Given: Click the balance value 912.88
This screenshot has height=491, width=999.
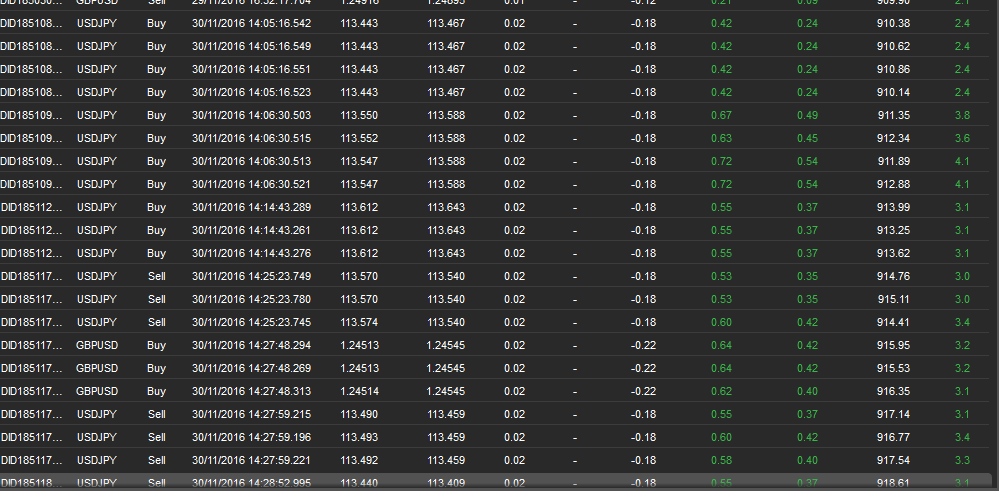Looking at the screenshot, I should (893, 184).
